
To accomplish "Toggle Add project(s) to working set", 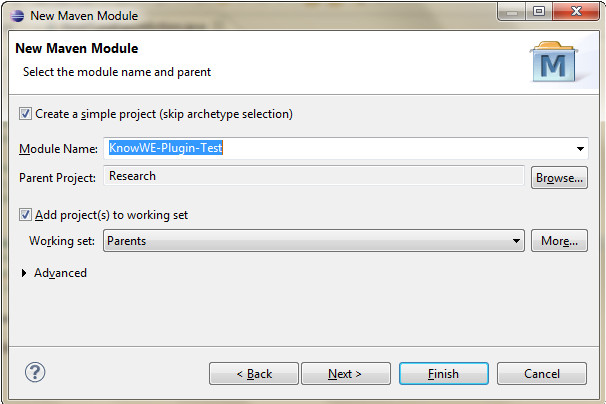I will click(26, 215).
